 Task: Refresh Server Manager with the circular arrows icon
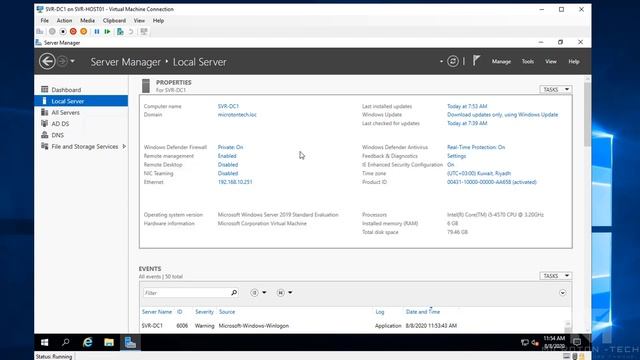pos(453,61)
